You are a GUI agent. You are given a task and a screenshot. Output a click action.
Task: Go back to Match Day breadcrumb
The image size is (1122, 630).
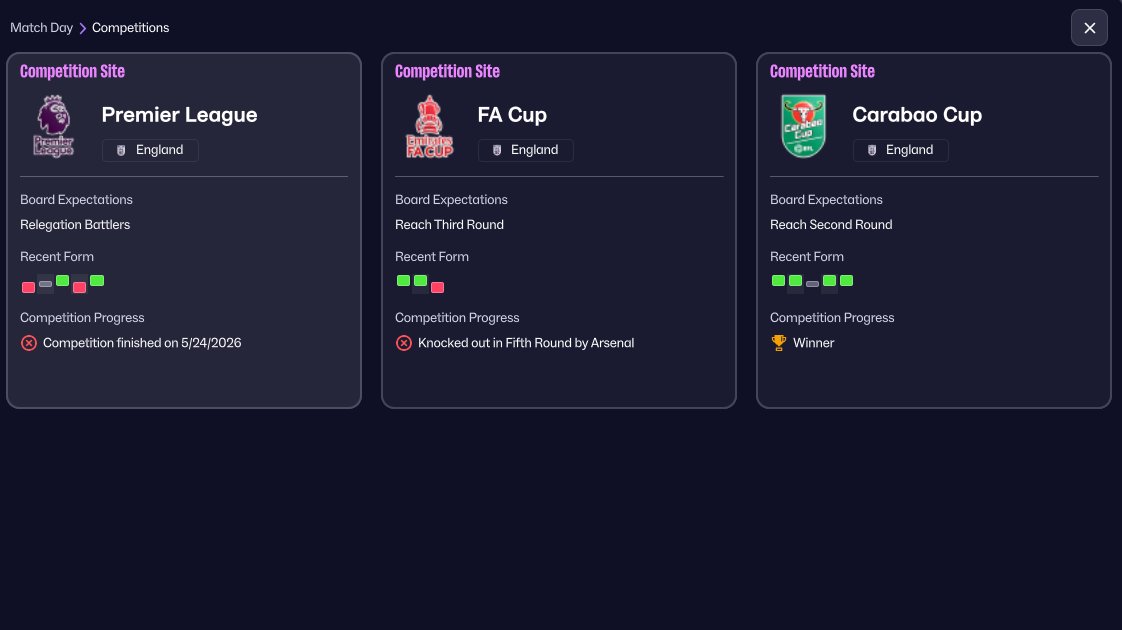click(x=42, y=28)
